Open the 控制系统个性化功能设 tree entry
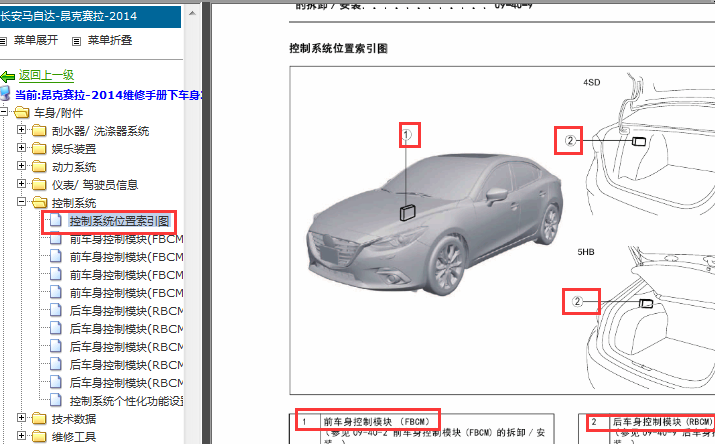Viewport: 715px width, 444px height. click(126, 401)
